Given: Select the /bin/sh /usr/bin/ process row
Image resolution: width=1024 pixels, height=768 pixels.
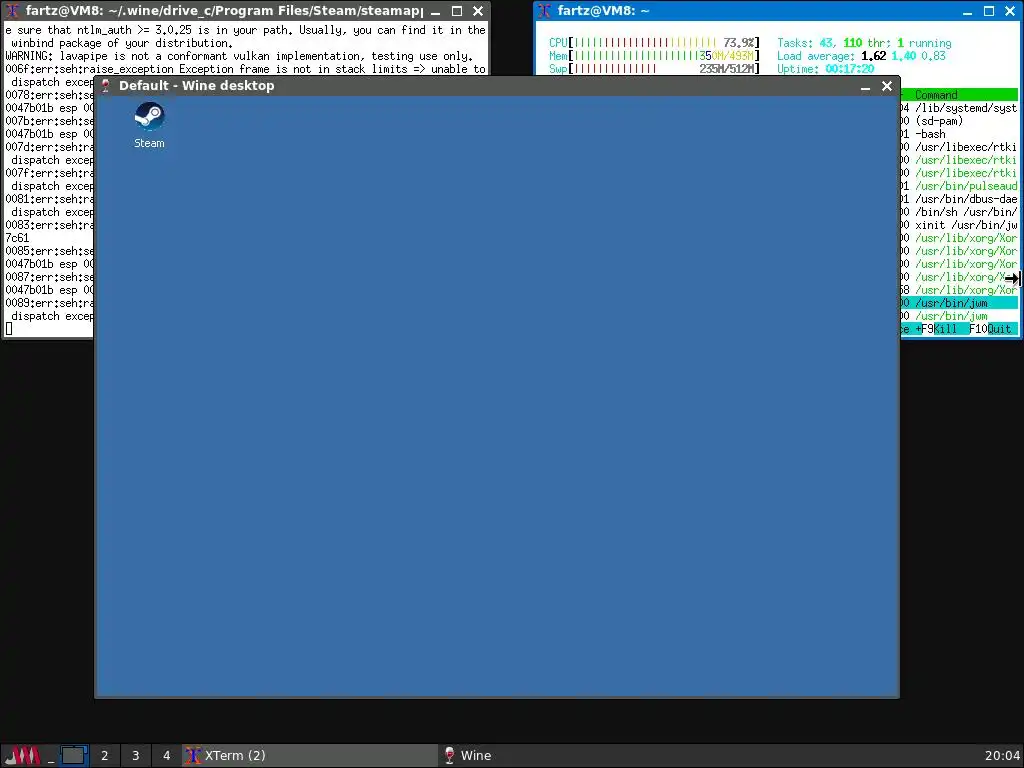Looking at the screenshot, I should point(959,212).
